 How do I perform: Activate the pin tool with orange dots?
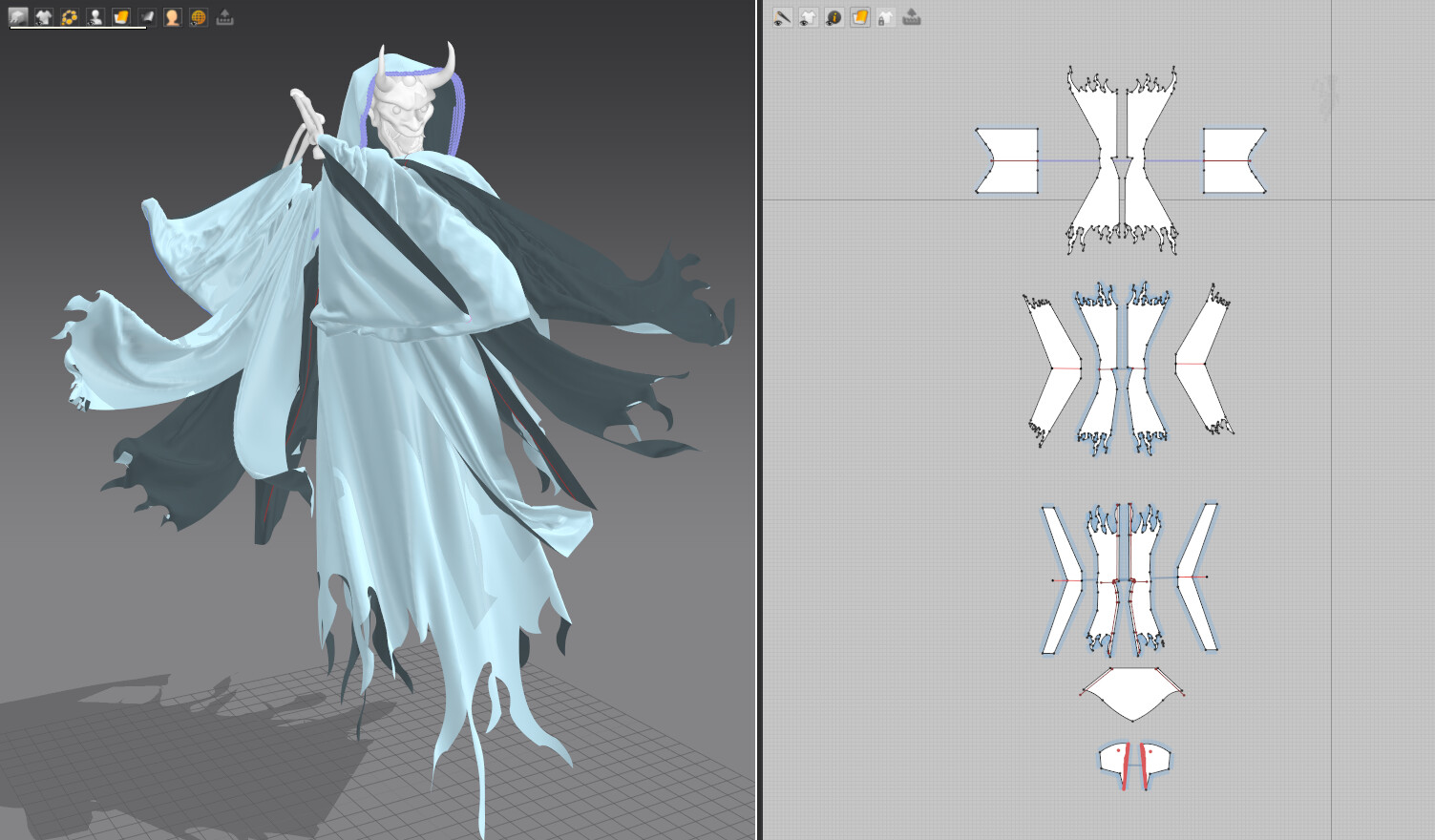[x=69, y=14]
